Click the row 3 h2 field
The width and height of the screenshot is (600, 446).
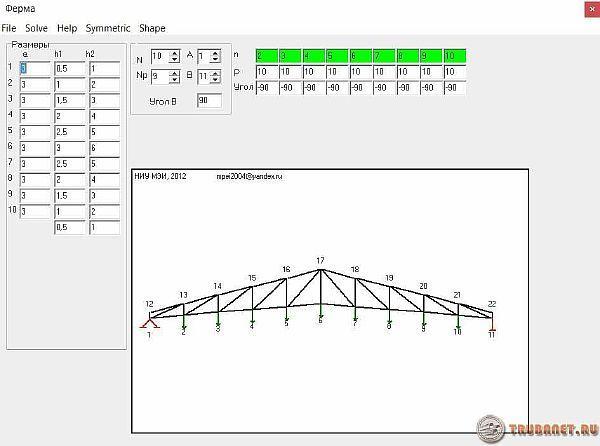[x=104, y=101]
